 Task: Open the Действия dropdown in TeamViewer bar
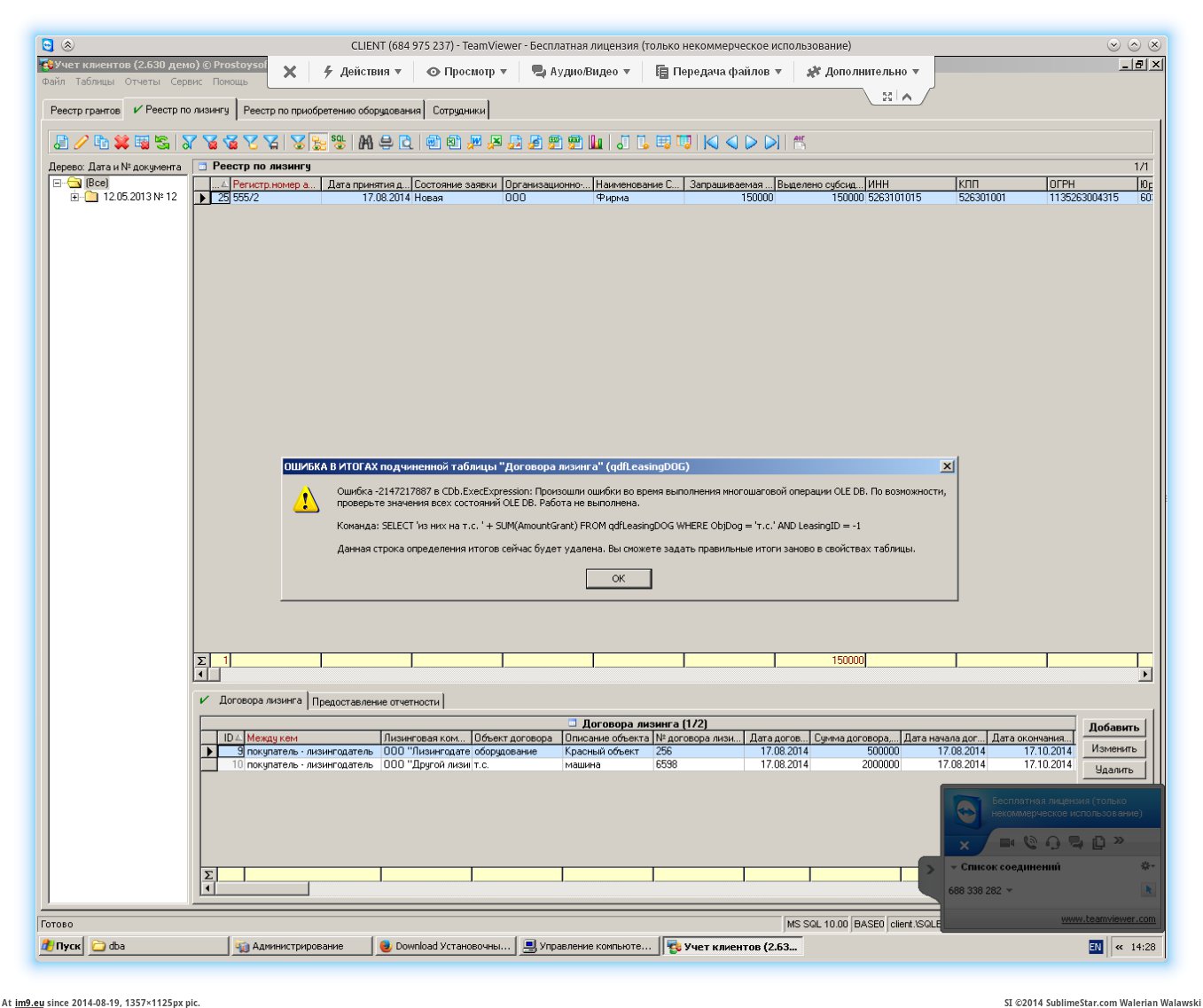[x=362, y=72]
